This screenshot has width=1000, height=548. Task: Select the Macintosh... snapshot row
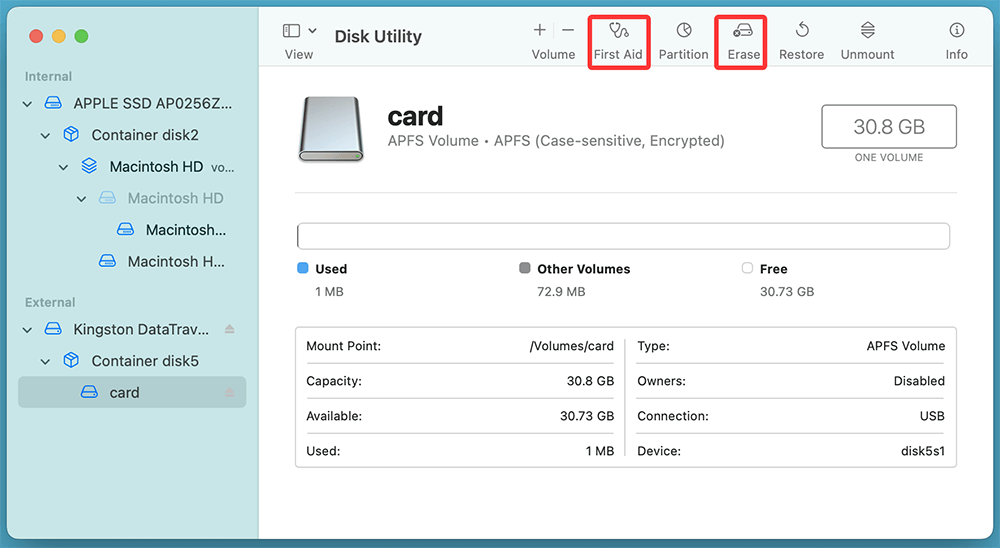tap(133, 230)
